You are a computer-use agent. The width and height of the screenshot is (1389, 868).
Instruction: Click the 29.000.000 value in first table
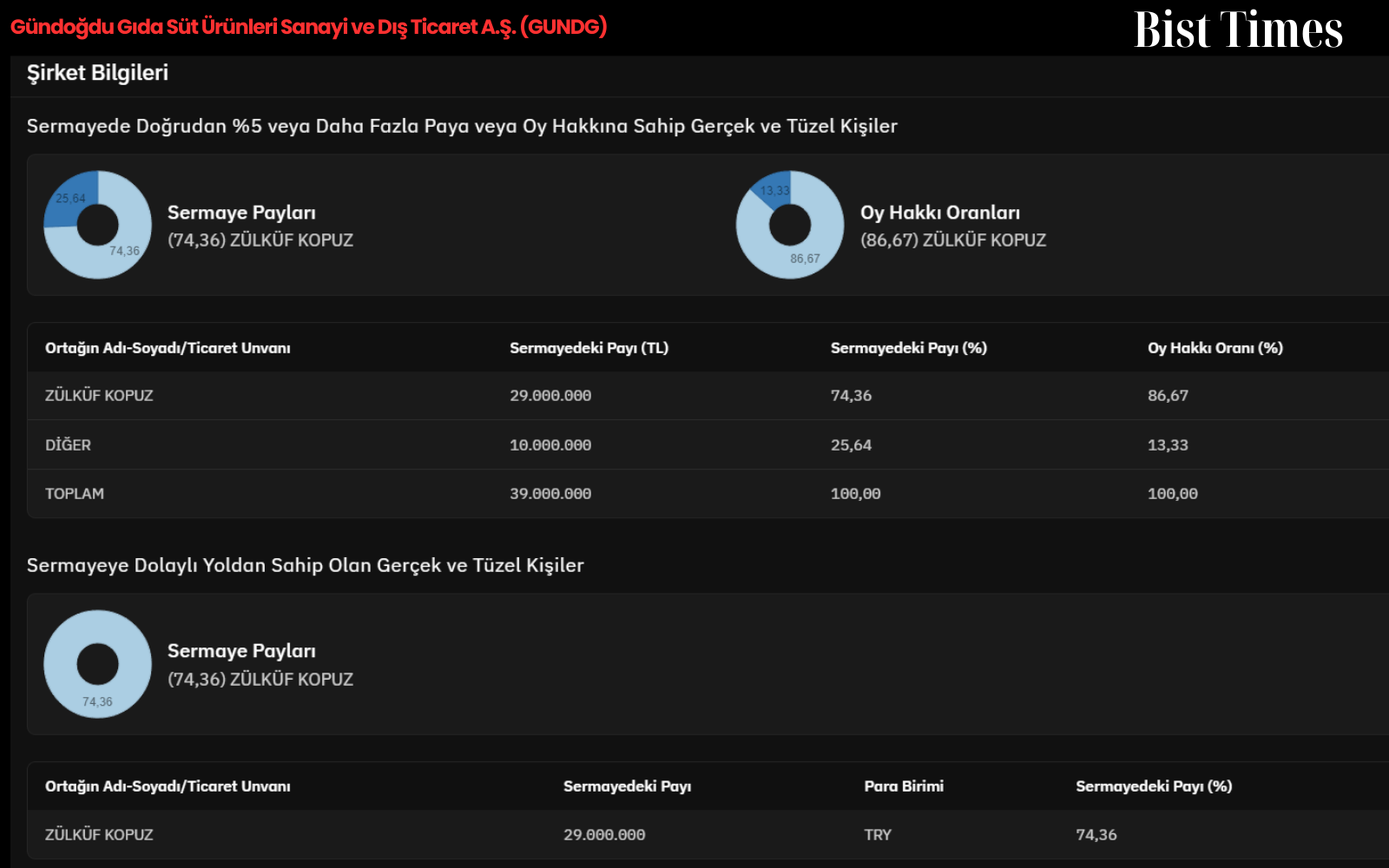click(x=550, y=396)
